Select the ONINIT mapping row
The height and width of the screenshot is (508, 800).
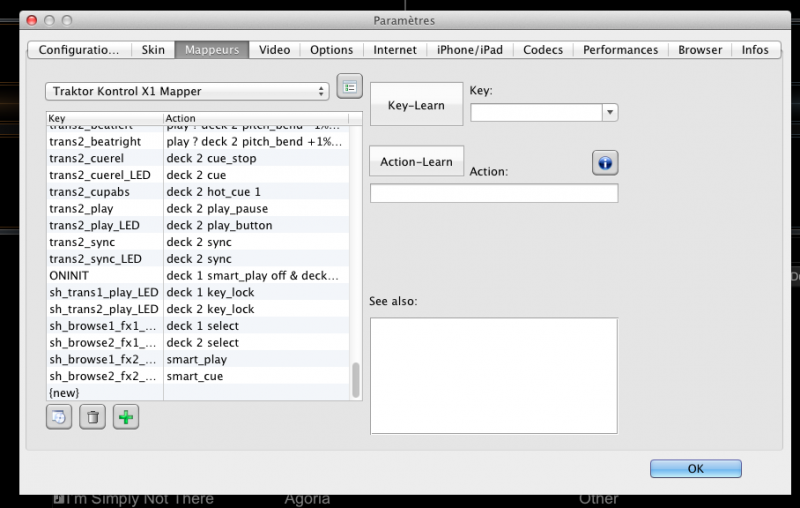[x=198, y=275]
